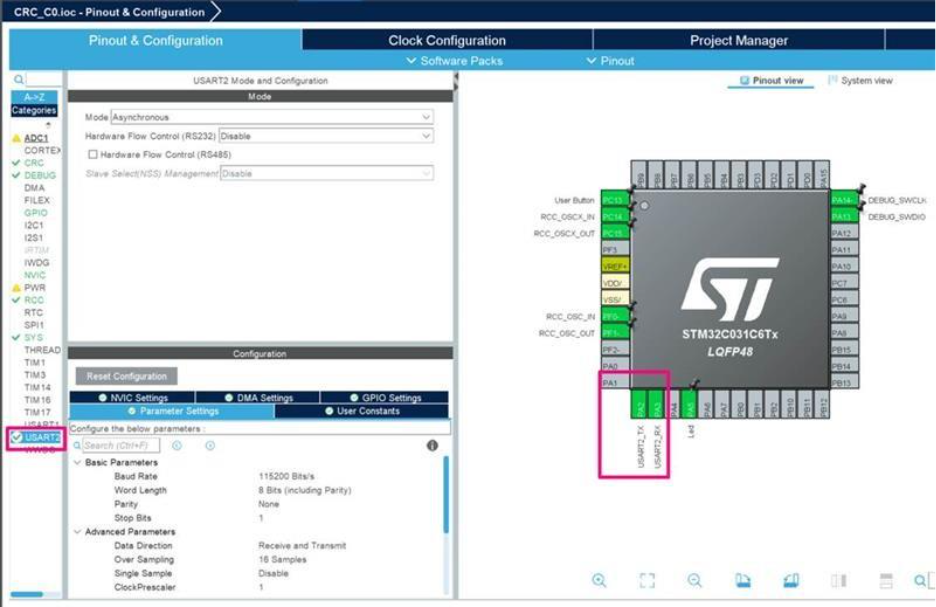Open the NVIC Settings tab
This screenshot has height=607, width=936.
click(x=133, y=398)
